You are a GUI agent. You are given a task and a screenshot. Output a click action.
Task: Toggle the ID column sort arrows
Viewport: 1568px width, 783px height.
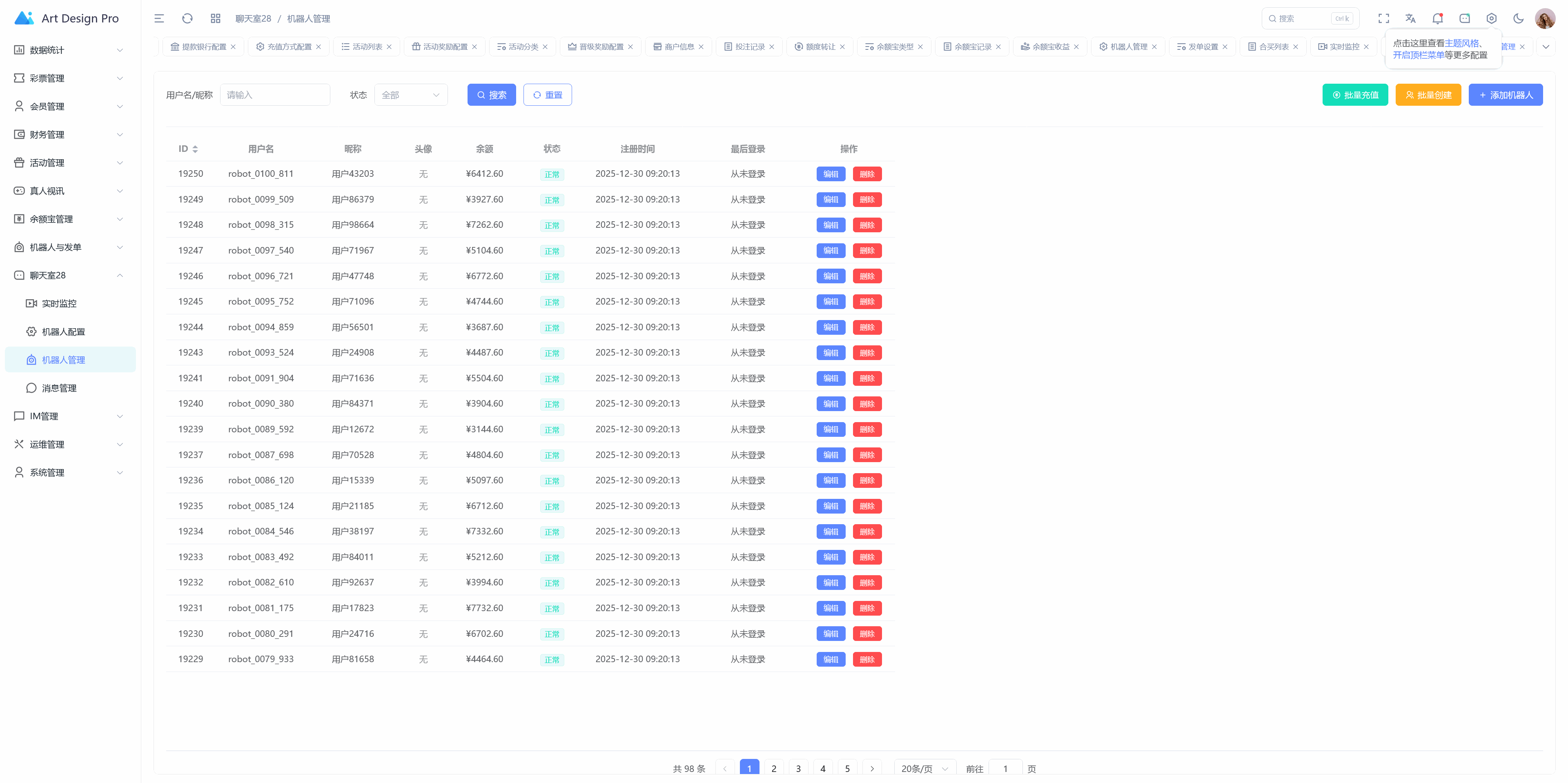196,149
